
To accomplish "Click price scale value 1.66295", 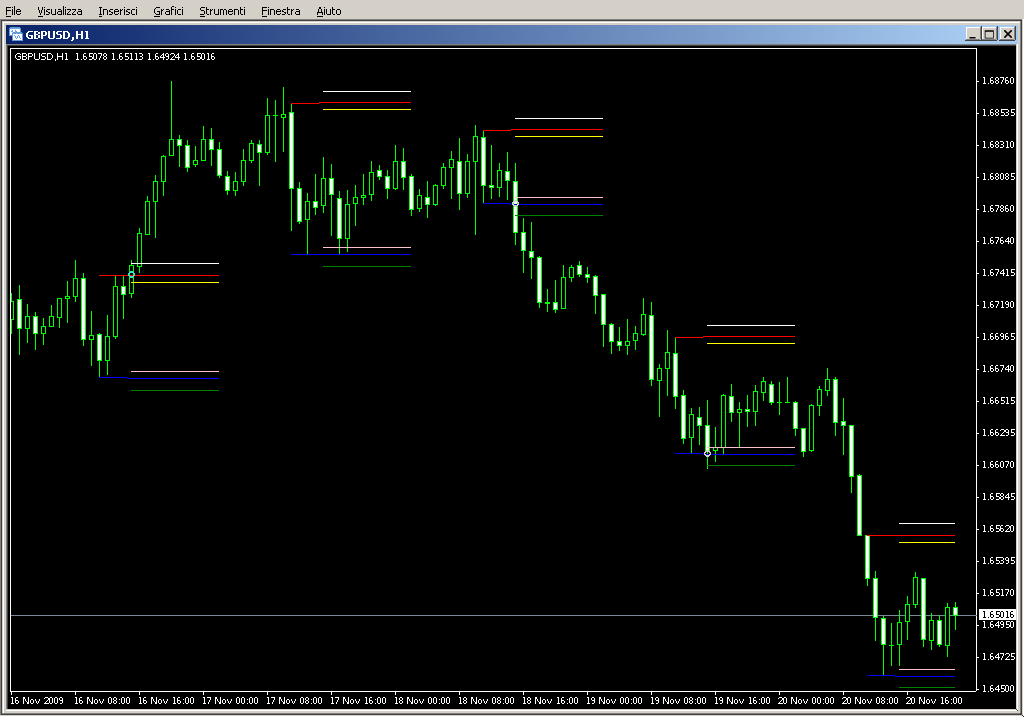I will click(x=999, y=433).
